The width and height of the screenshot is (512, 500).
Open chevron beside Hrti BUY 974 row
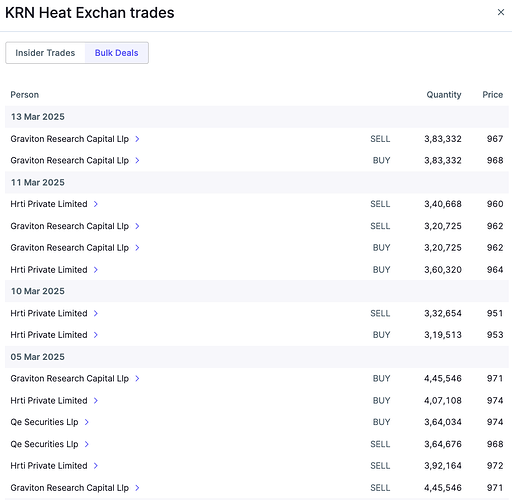(x=96, y=400)
